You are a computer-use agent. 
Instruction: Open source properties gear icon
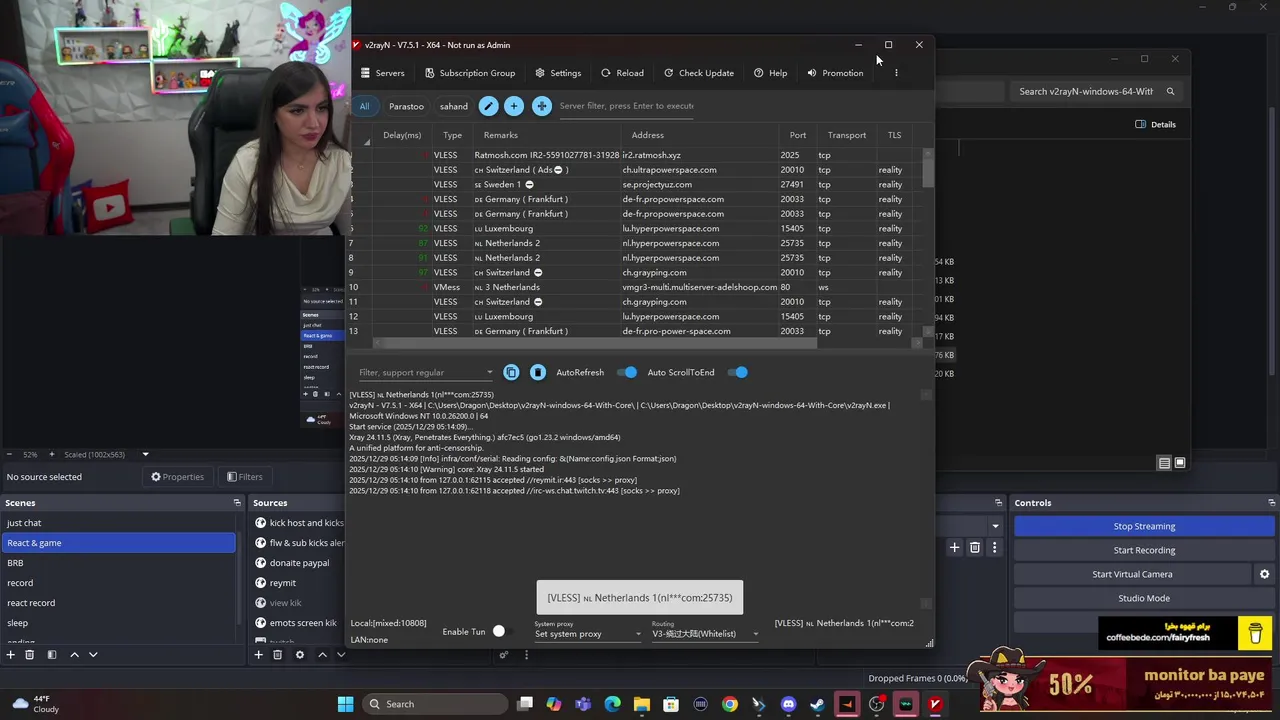click(x=299, y=655)
